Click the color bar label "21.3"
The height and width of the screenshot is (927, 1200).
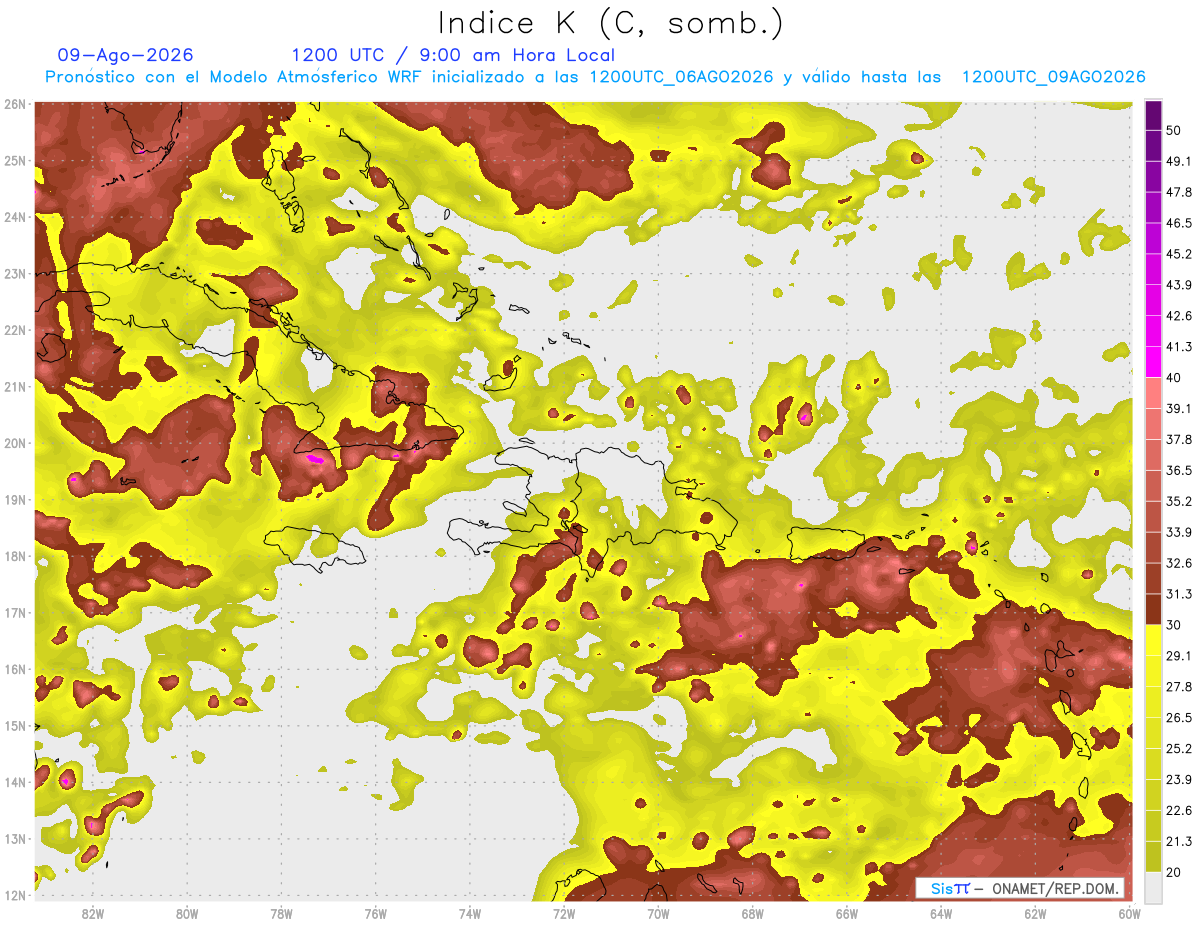[x=1178, y=841]
